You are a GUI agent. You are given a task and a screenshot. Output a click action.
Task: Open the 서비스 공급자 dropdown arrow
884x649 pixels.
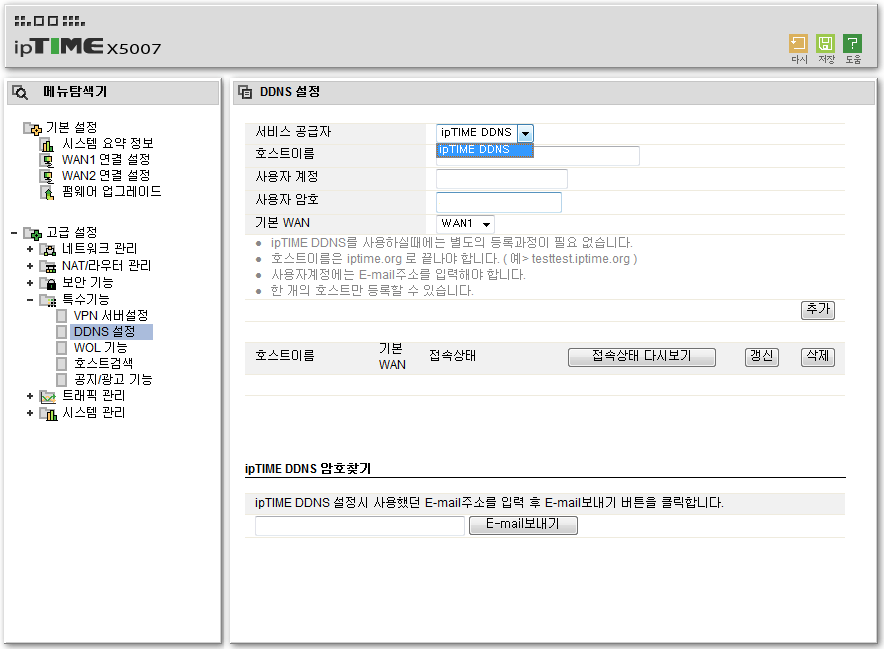coord(525,133)
